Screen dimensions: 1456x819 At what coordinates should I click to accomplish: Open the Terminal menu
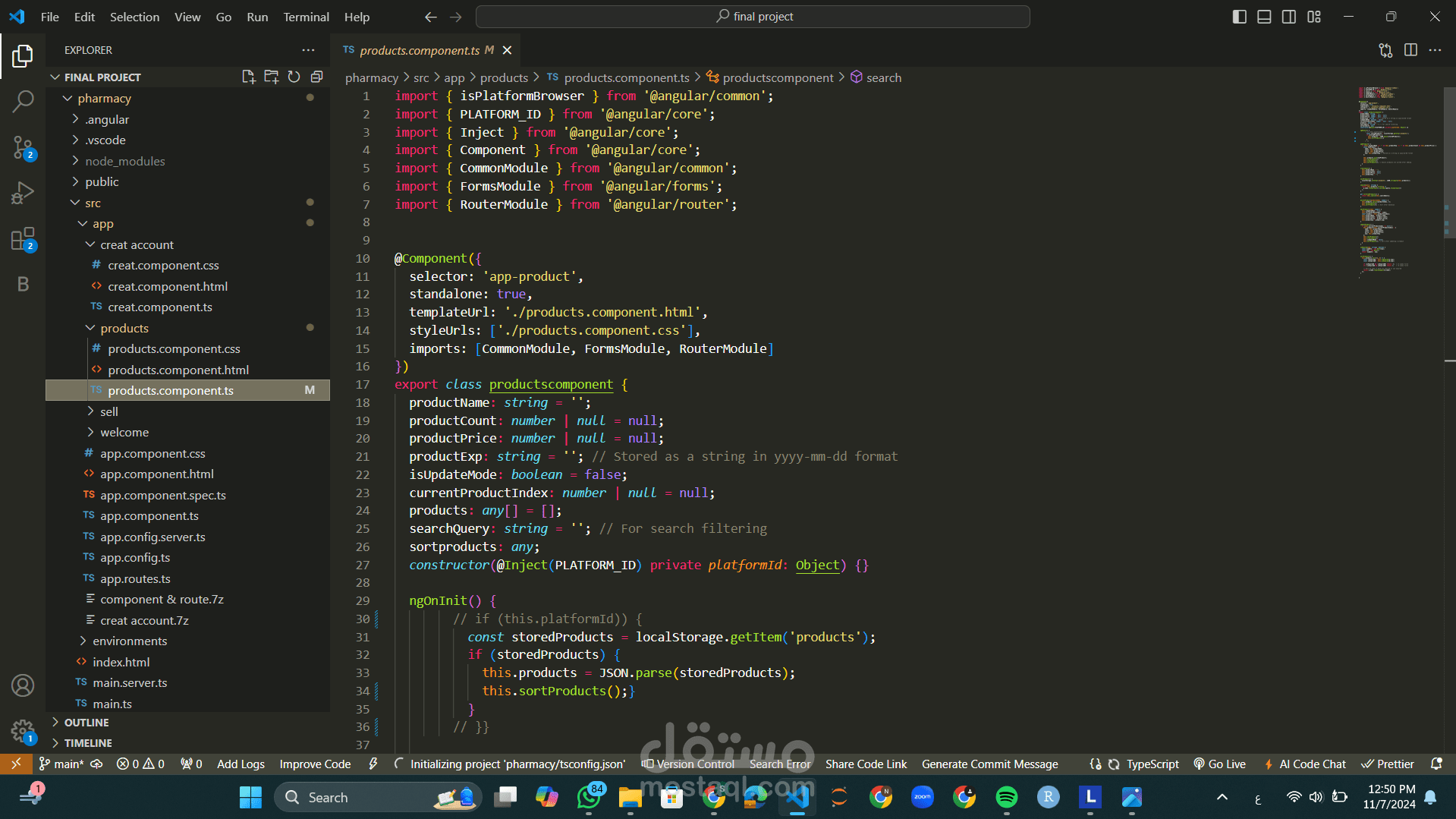coord(306,17)
